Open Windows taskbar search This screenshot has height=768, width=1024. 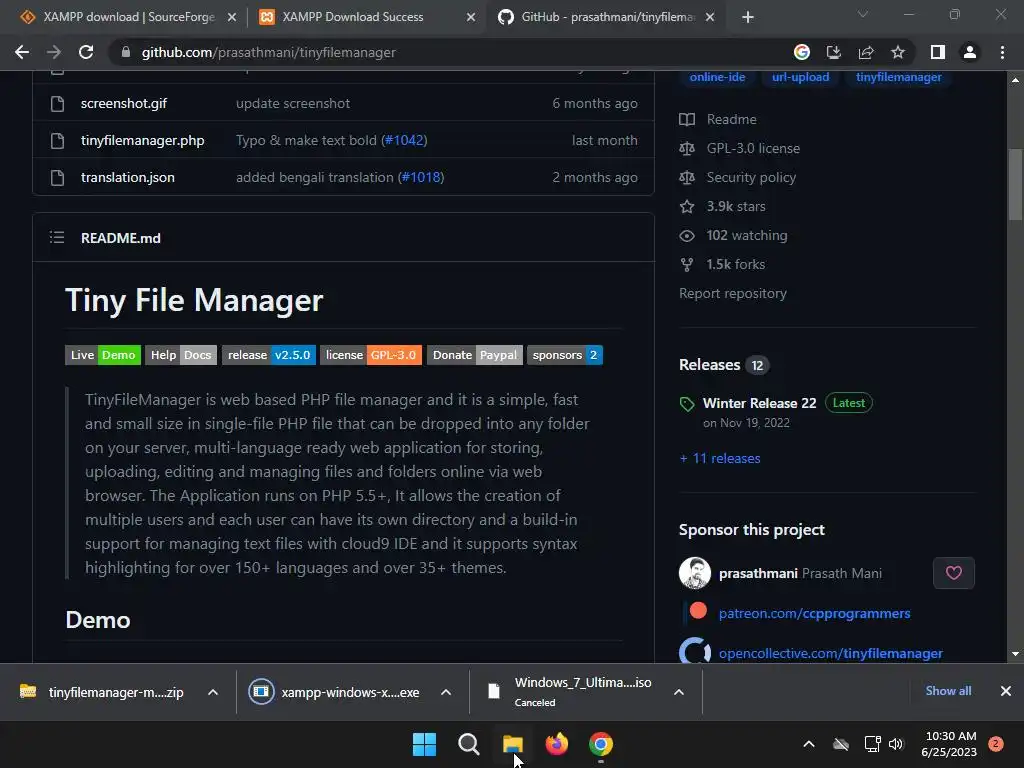(468, 744)
